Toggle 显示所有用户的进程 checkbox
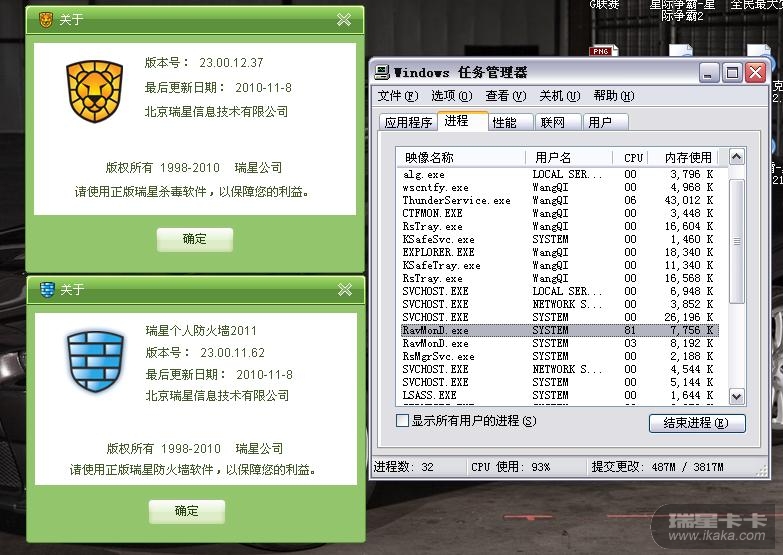This screenshot has height=555, width=783. [x=402, y=421]
